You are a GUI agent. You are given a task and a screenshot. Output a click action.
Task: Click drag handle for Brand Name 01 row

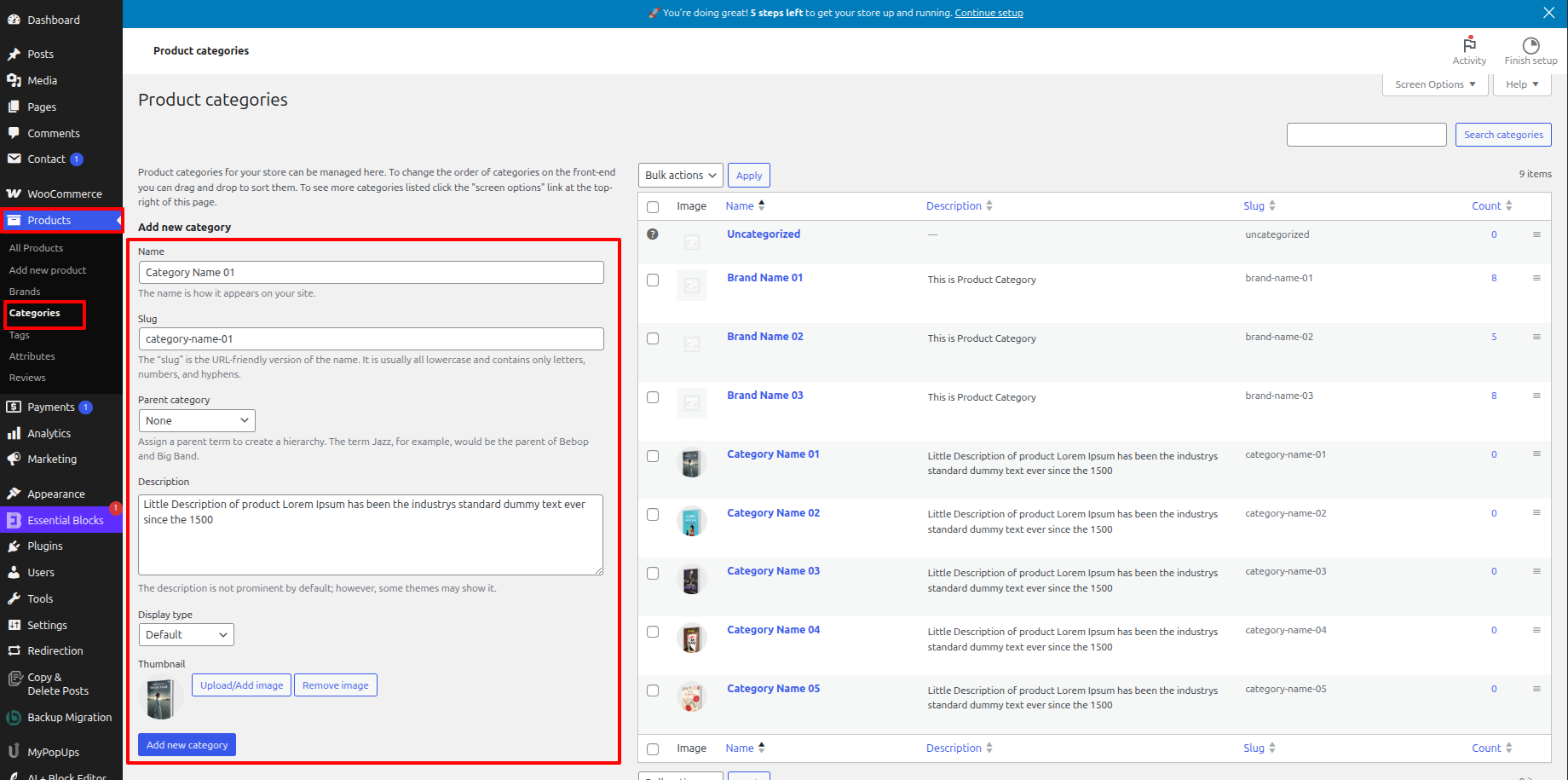point(1536,278)
